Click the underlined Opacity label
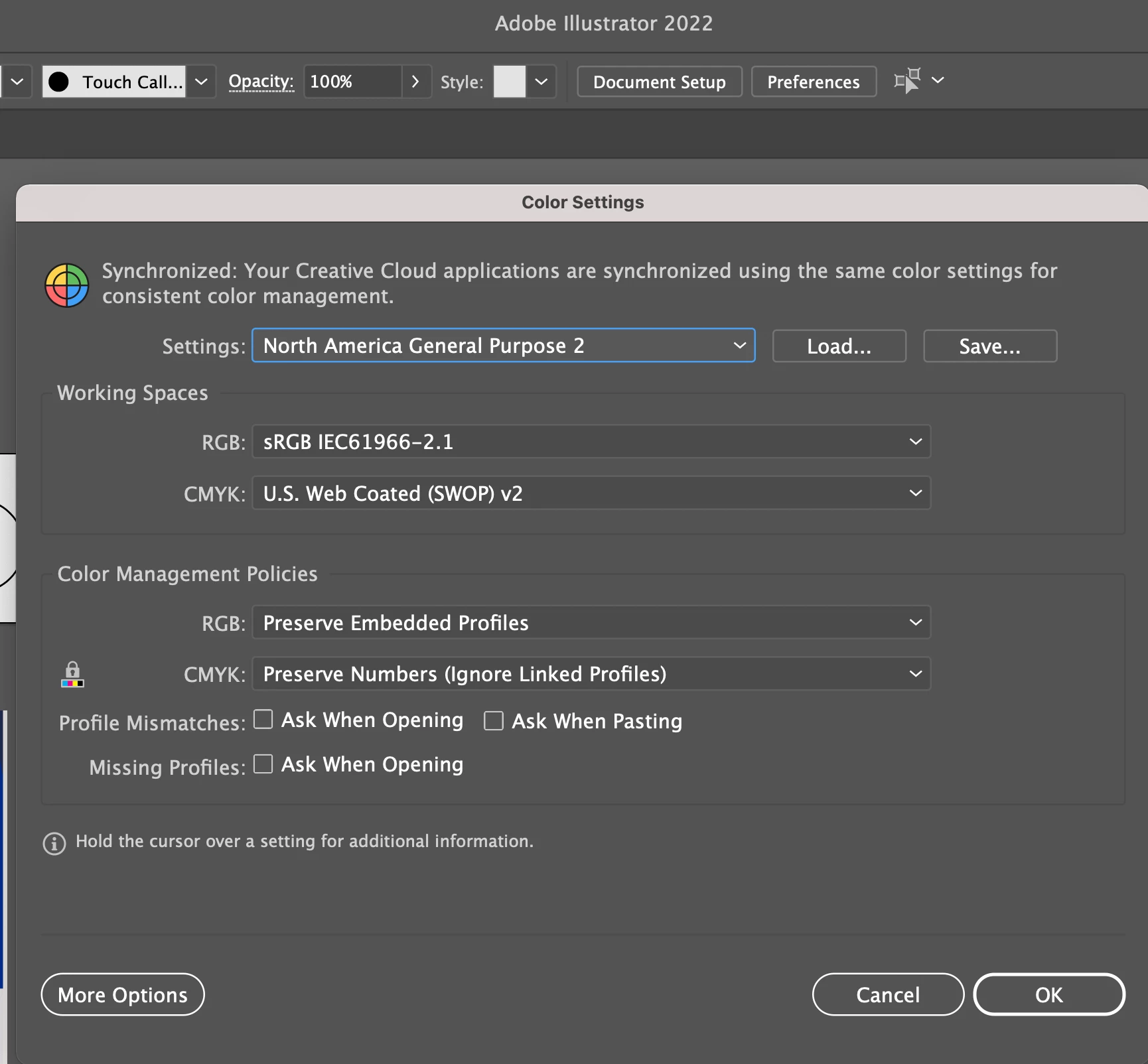 tap(261, 82)
